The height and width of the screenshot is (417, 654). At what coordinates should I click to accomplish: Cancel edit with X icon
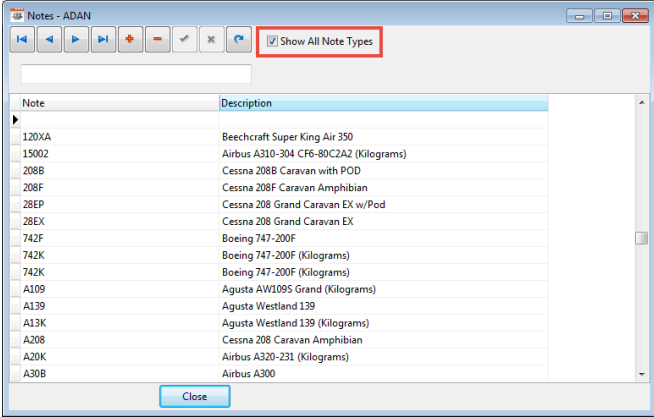[x=211, y=40]
